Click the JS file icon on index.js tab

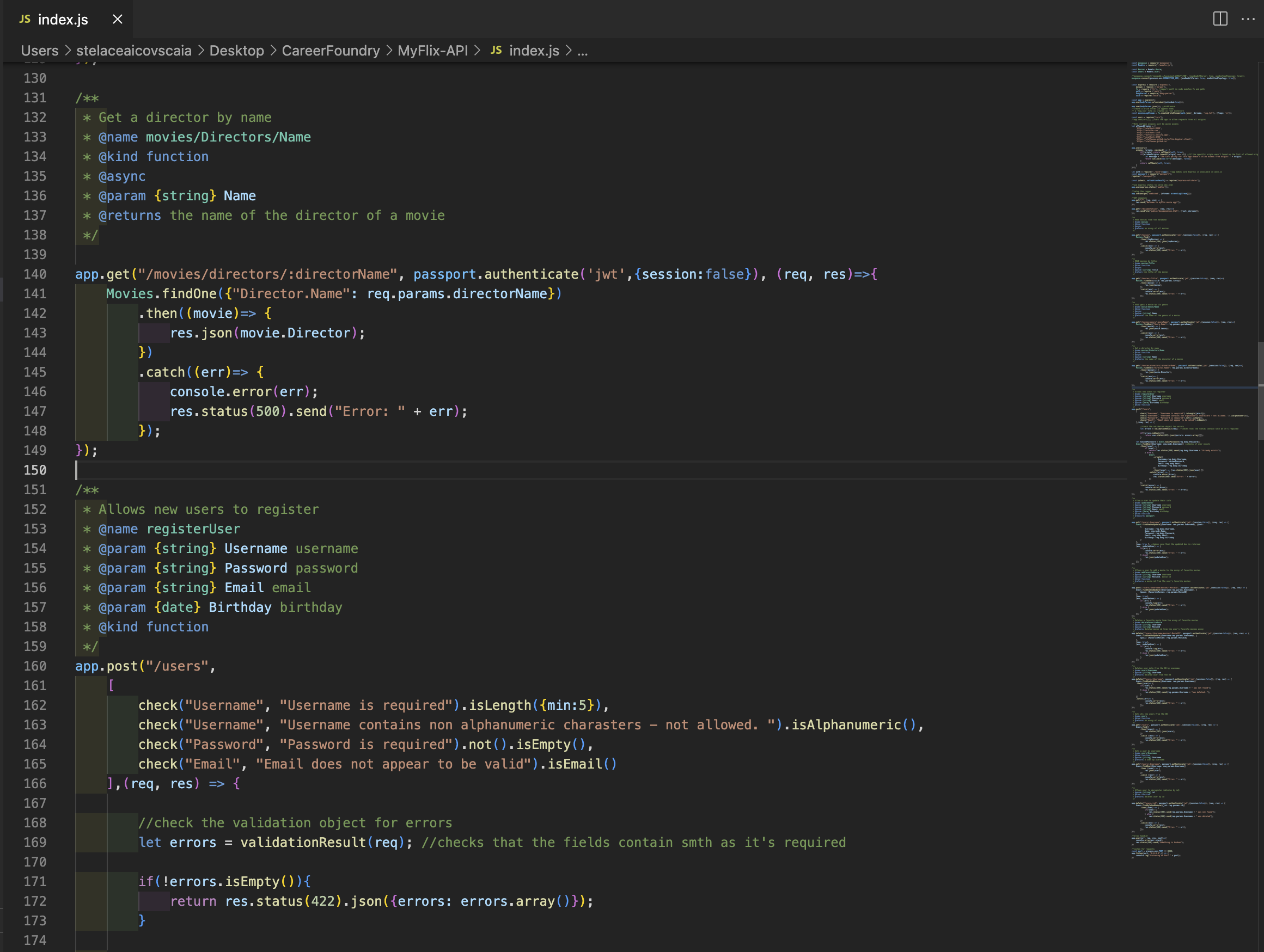[25, 19]
